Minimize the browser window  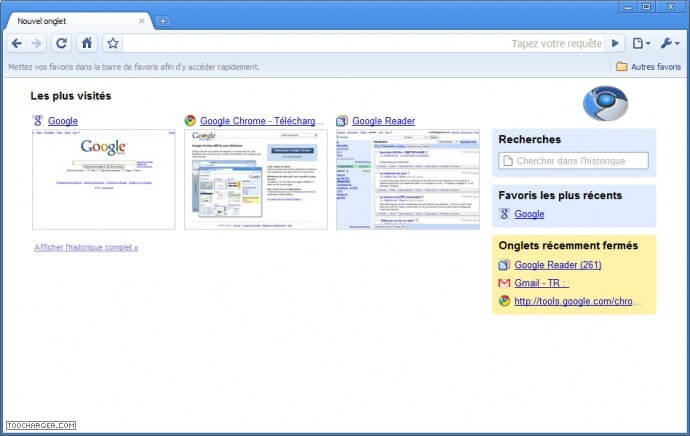pos(628,7)
